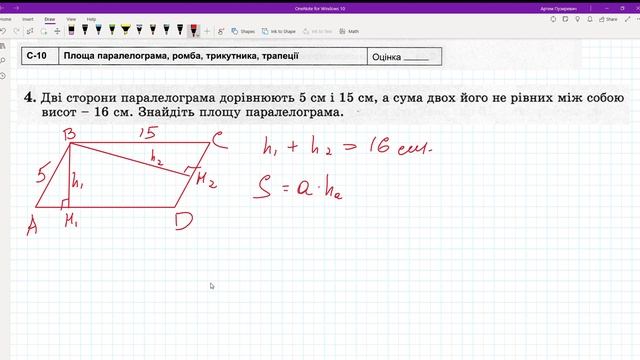
Task: Click the Undo arrow in Draw toolbar
Action: pyautogui.click(x=3, y=31)
